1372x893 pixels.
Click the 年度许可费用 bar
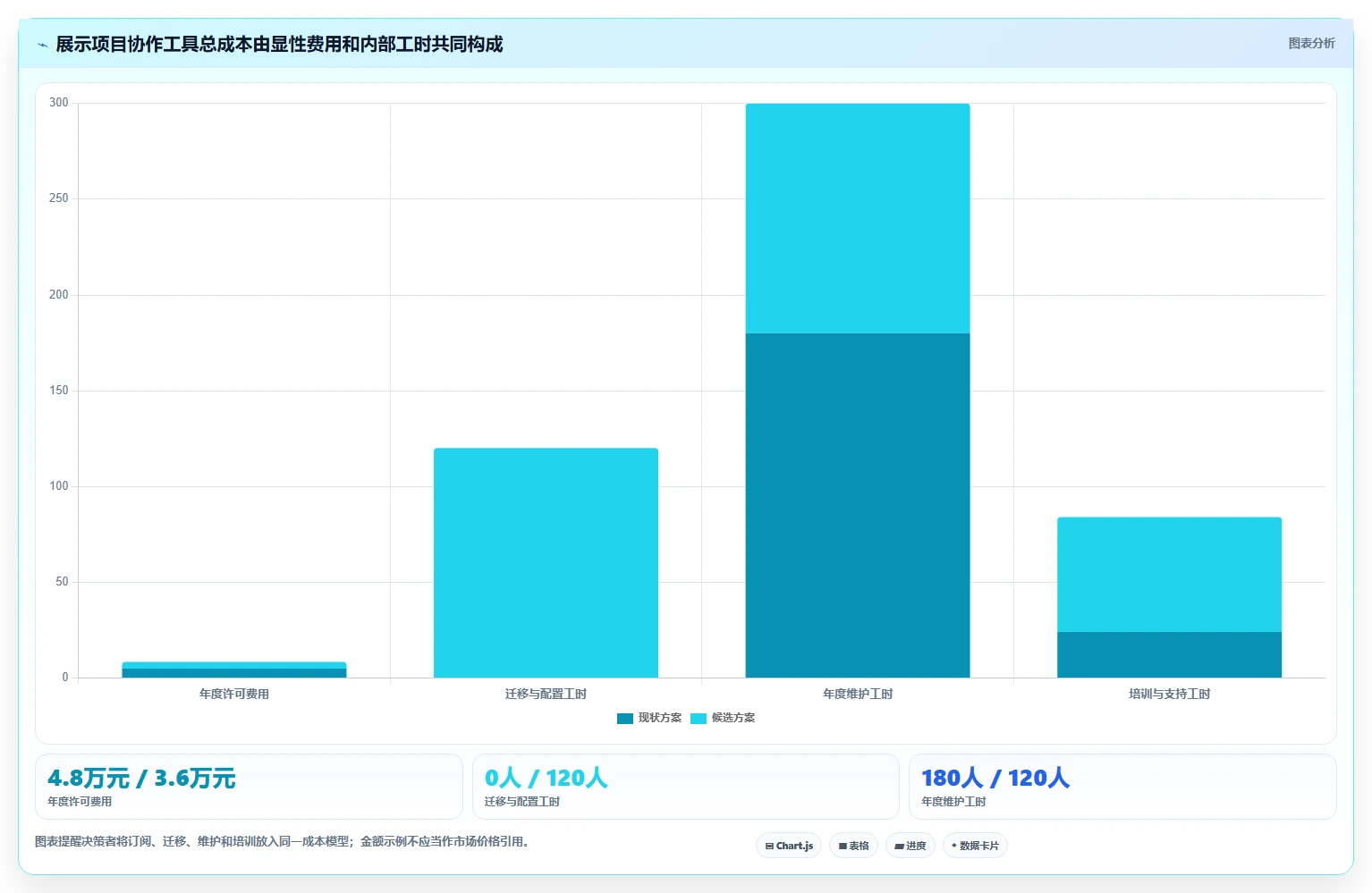[x=234, y=670]
